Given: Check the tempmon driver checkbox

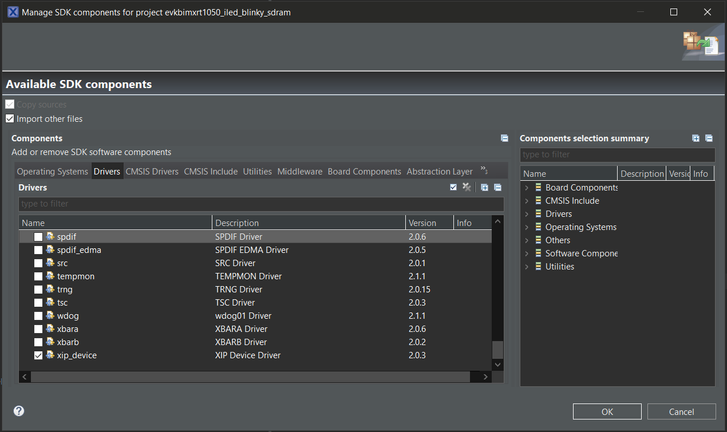Looking at the screenshot, I should [38, 276].
